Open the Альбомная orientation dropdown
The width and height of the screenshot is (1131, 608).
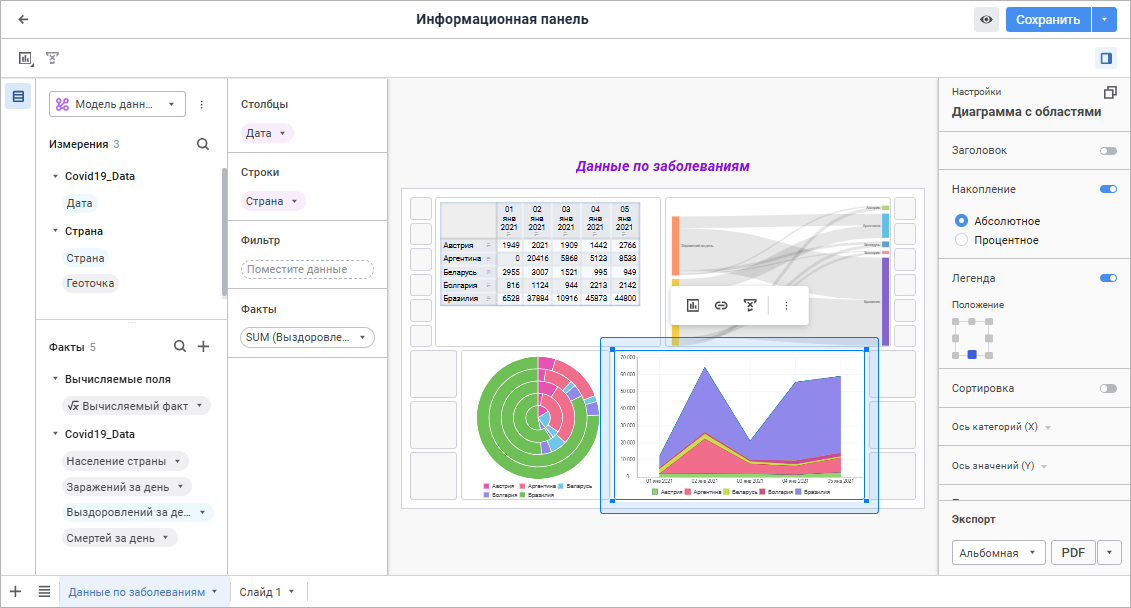[998, 553]
